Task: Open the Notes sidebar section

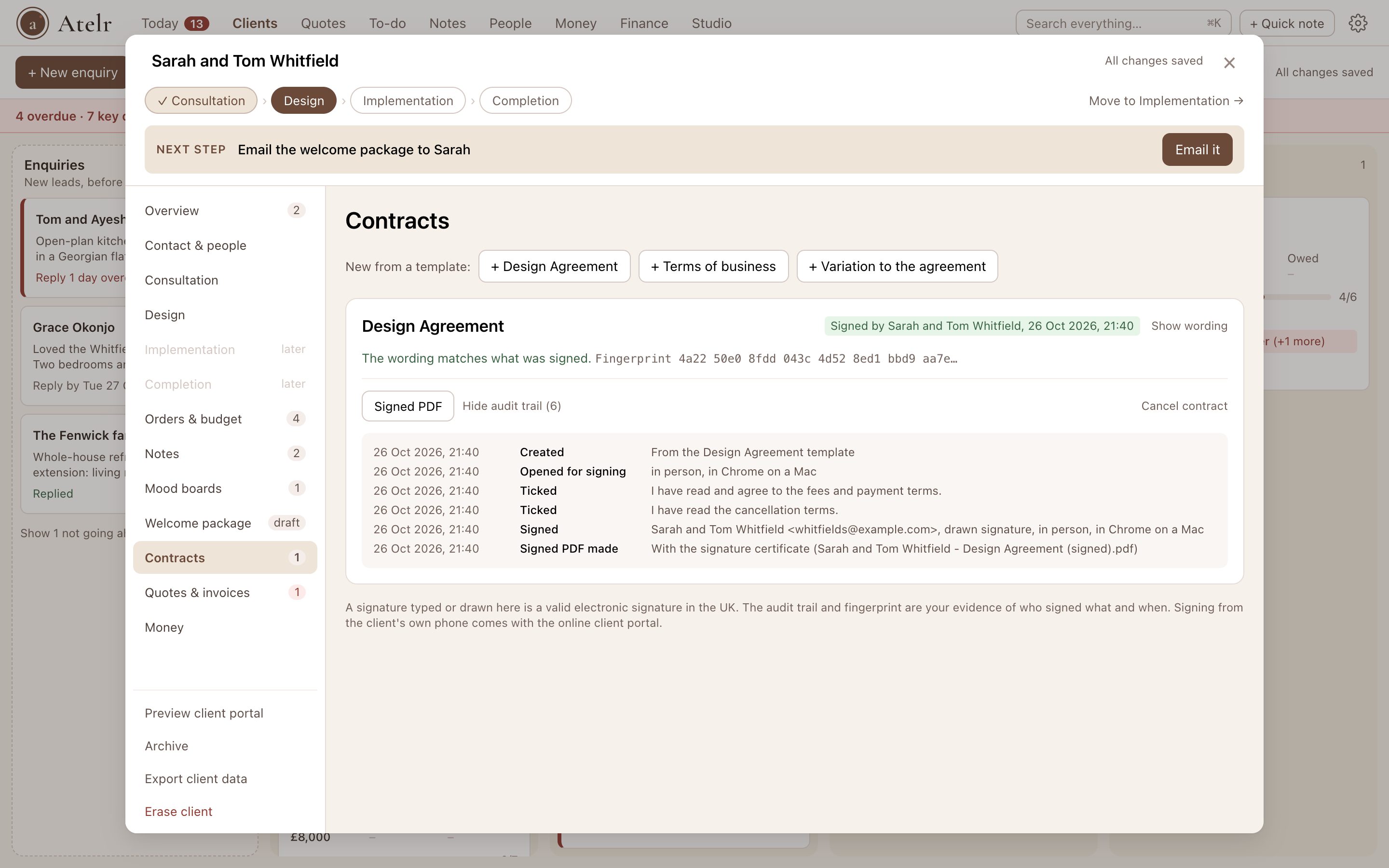Action: (x=225, y=453)
